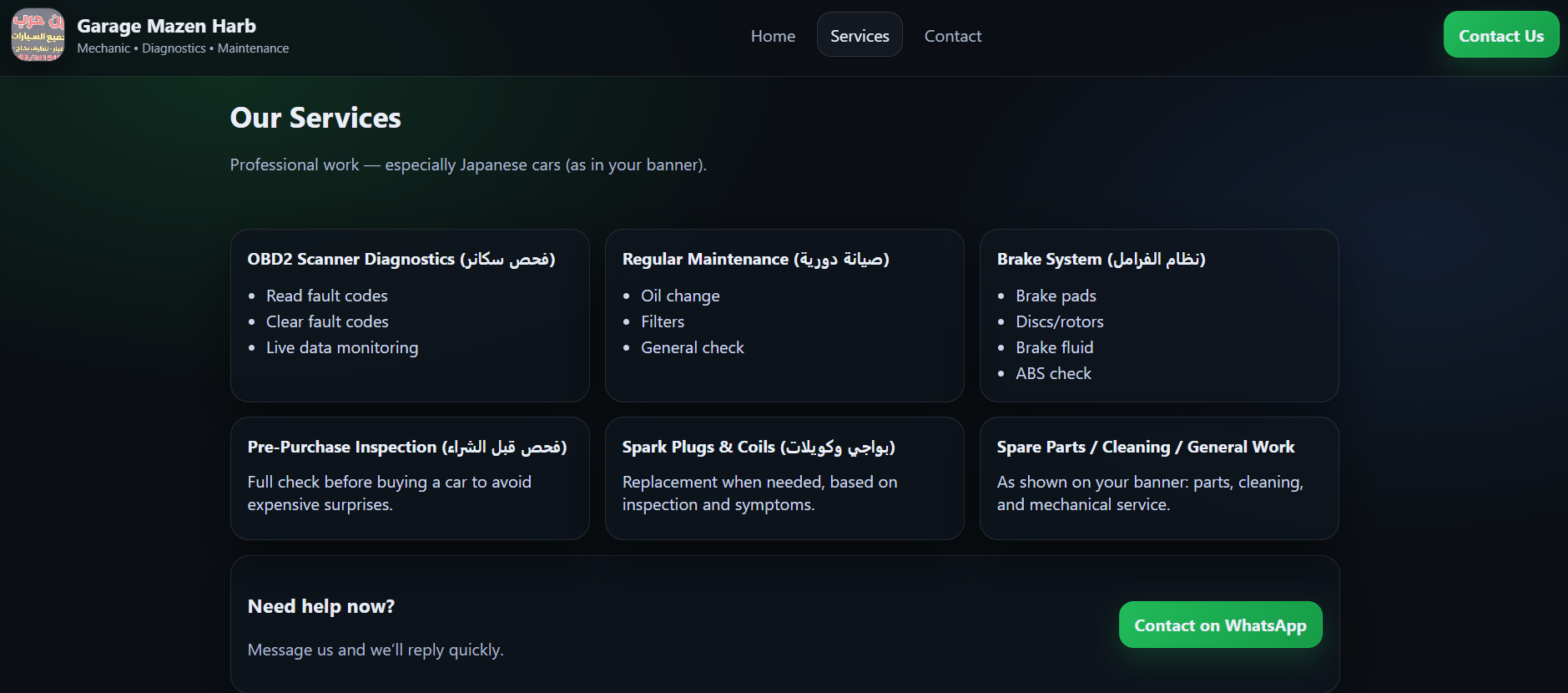The height and width of the screenshot is (693, 1568).
Task: Click the "Read fault codes" list item
Action: click(x=326, y=296)
